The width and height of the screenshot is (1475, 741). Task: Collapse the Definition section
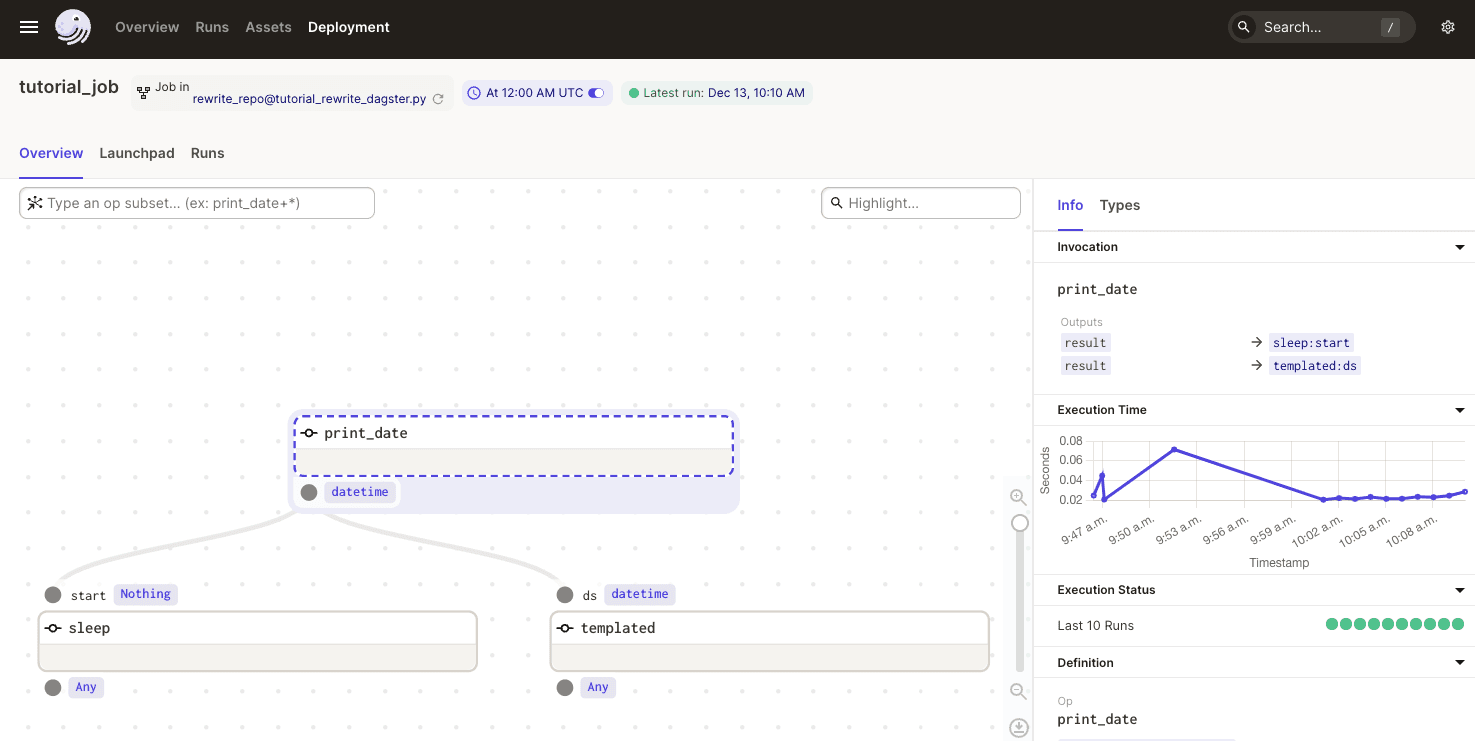point(1459,662)
